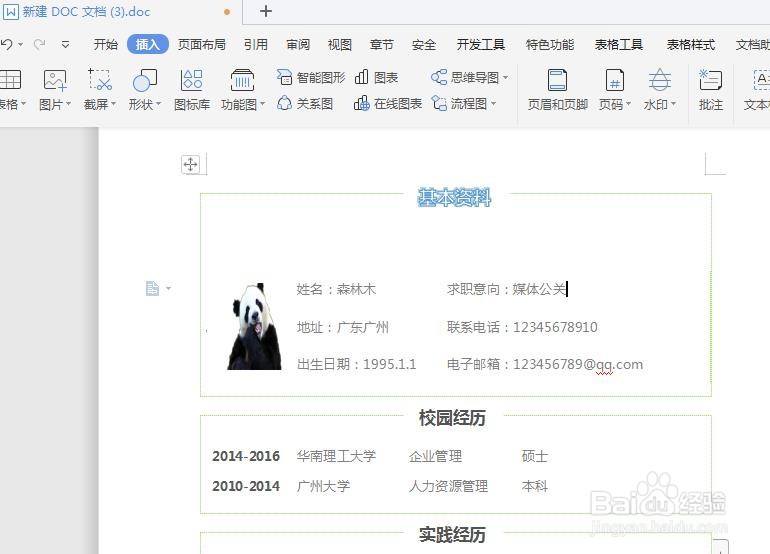Click the 求职意向：媒体公关 text
The height and width of the screenshot is (554, 770).
click(507, 289)
